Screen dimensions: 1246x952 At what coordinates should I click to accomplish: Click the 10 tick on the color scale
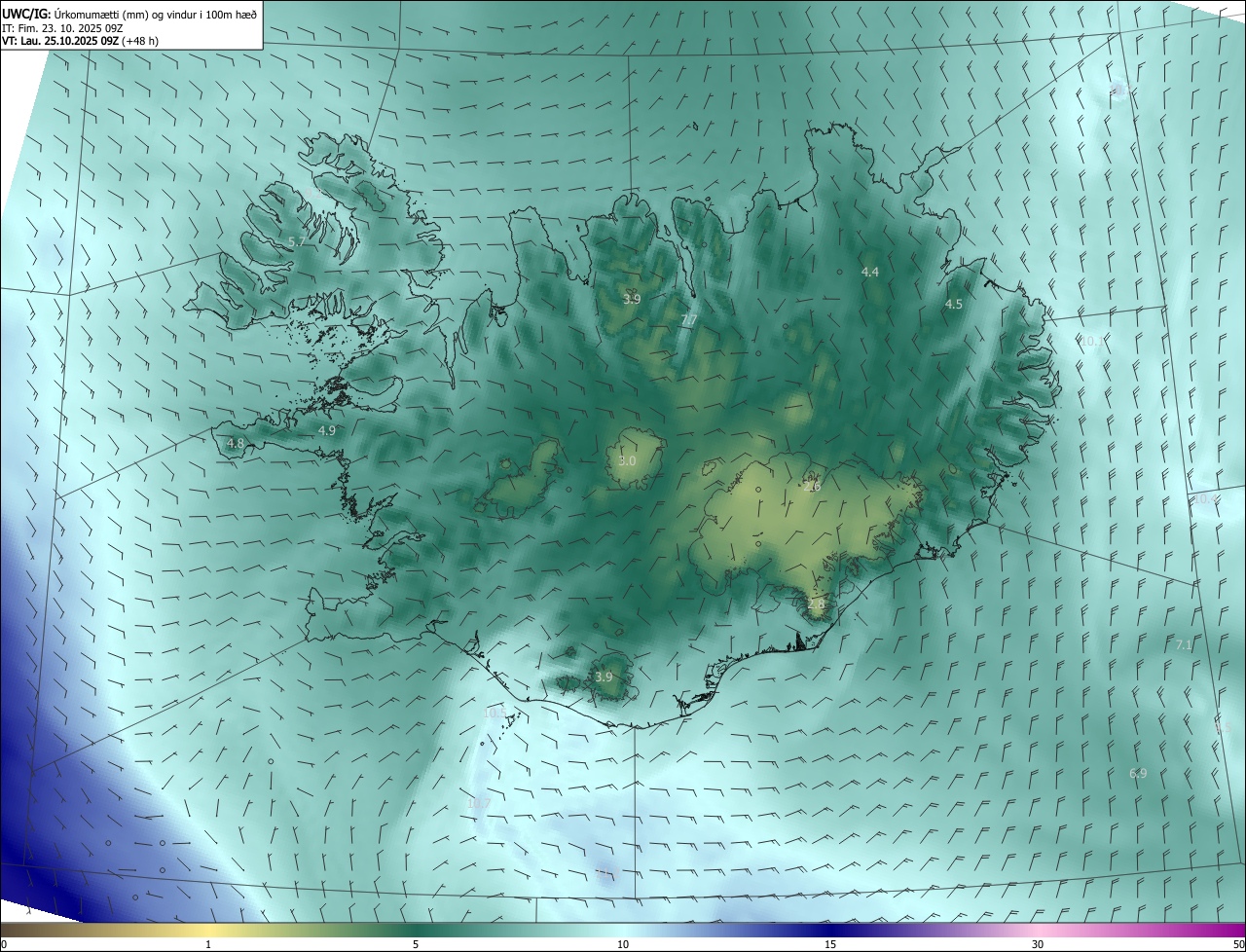tap(623, 944)
